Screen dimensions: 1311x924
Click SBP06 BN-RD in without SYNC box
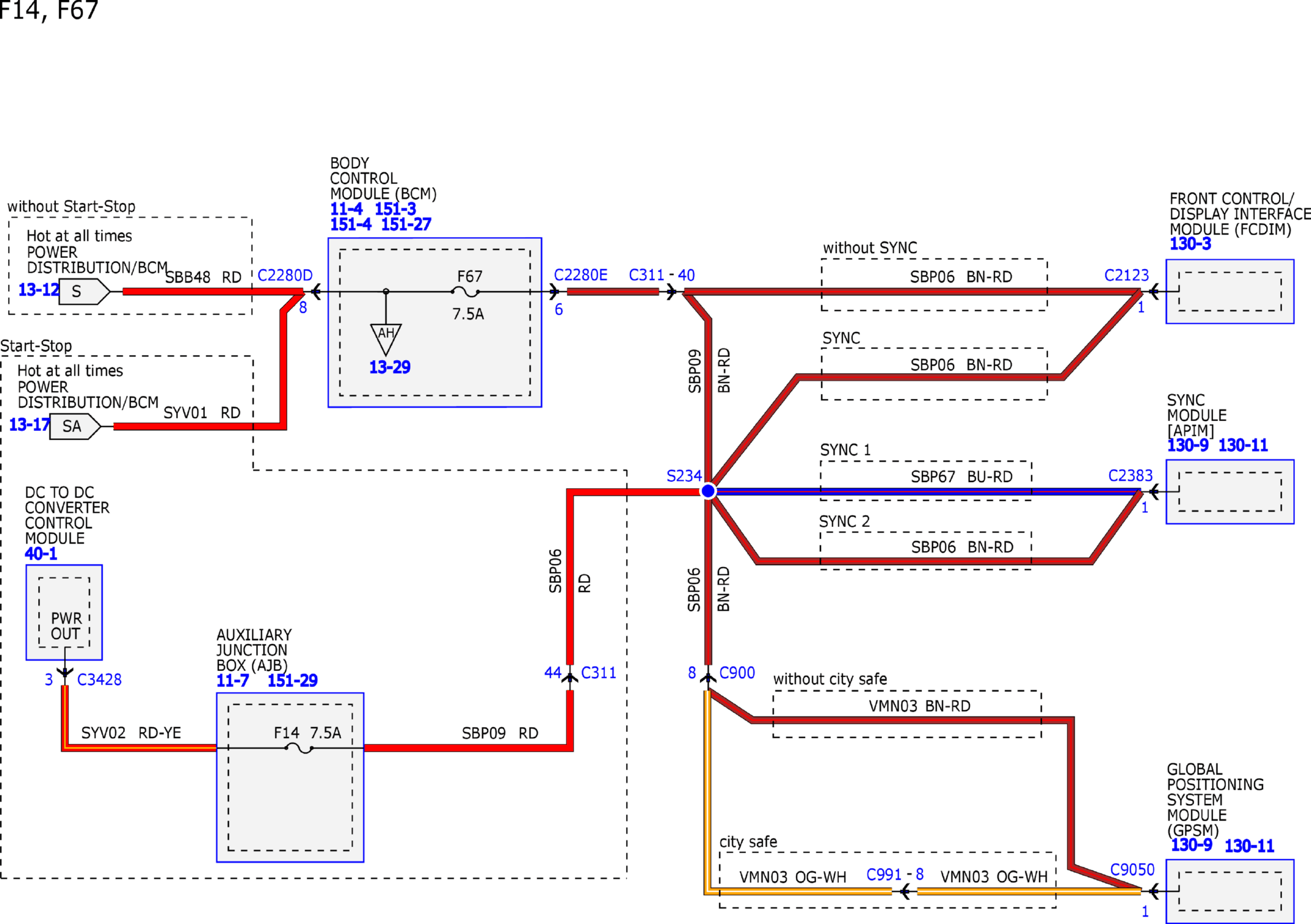coord(961,278)
